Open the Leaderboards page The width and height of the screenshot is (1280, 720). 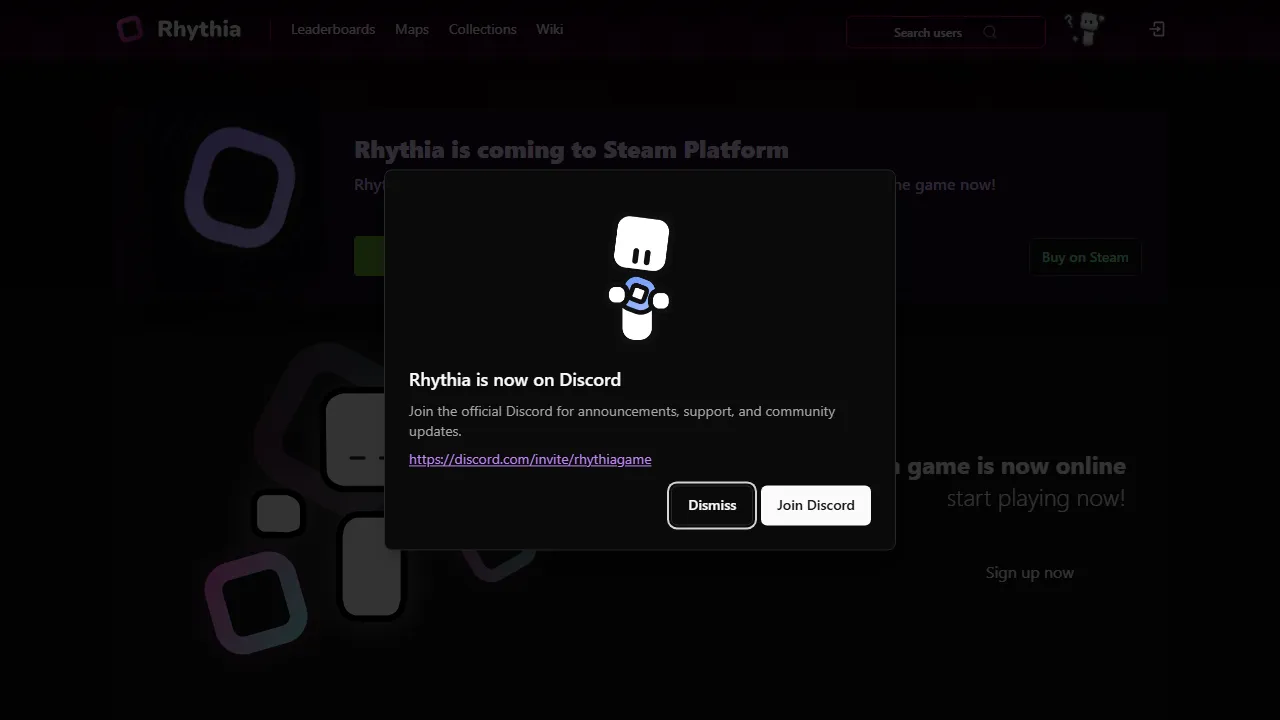(x=333, y=29)
